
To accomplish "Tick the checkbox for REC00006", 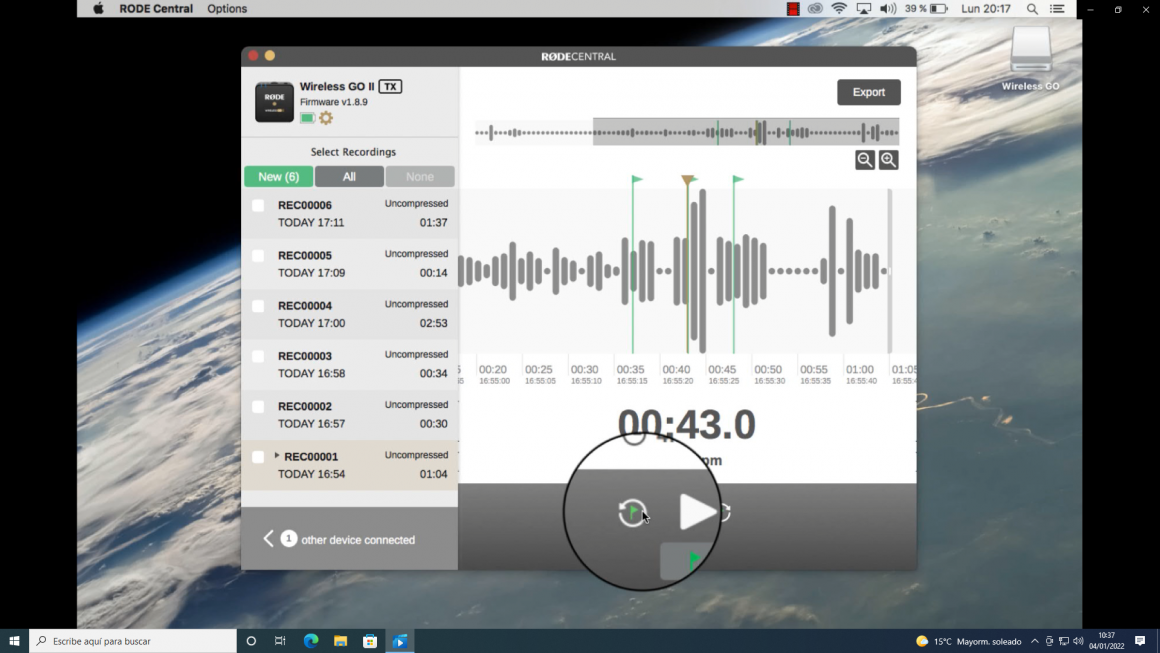I will [258, 206].
